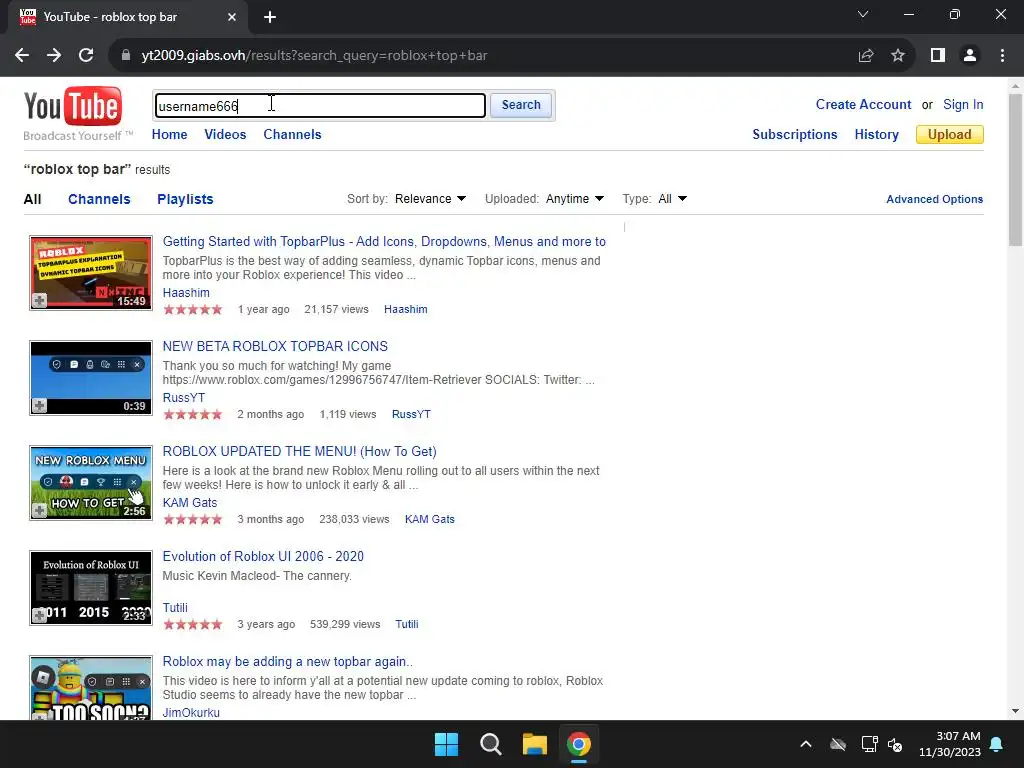1024x768 pixels.
Task: Click Sign In link
Action: point(963,104)
